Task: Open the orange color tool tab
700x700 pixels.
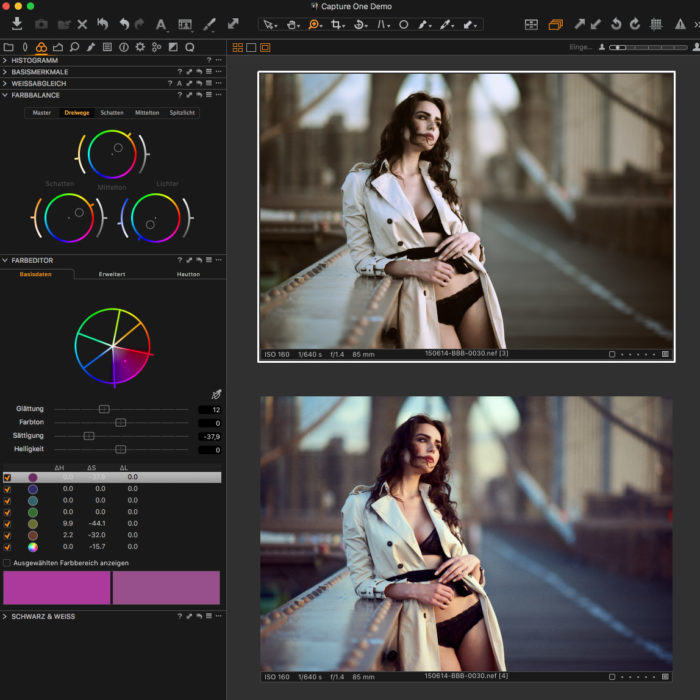Action: (x=41, y=47)
